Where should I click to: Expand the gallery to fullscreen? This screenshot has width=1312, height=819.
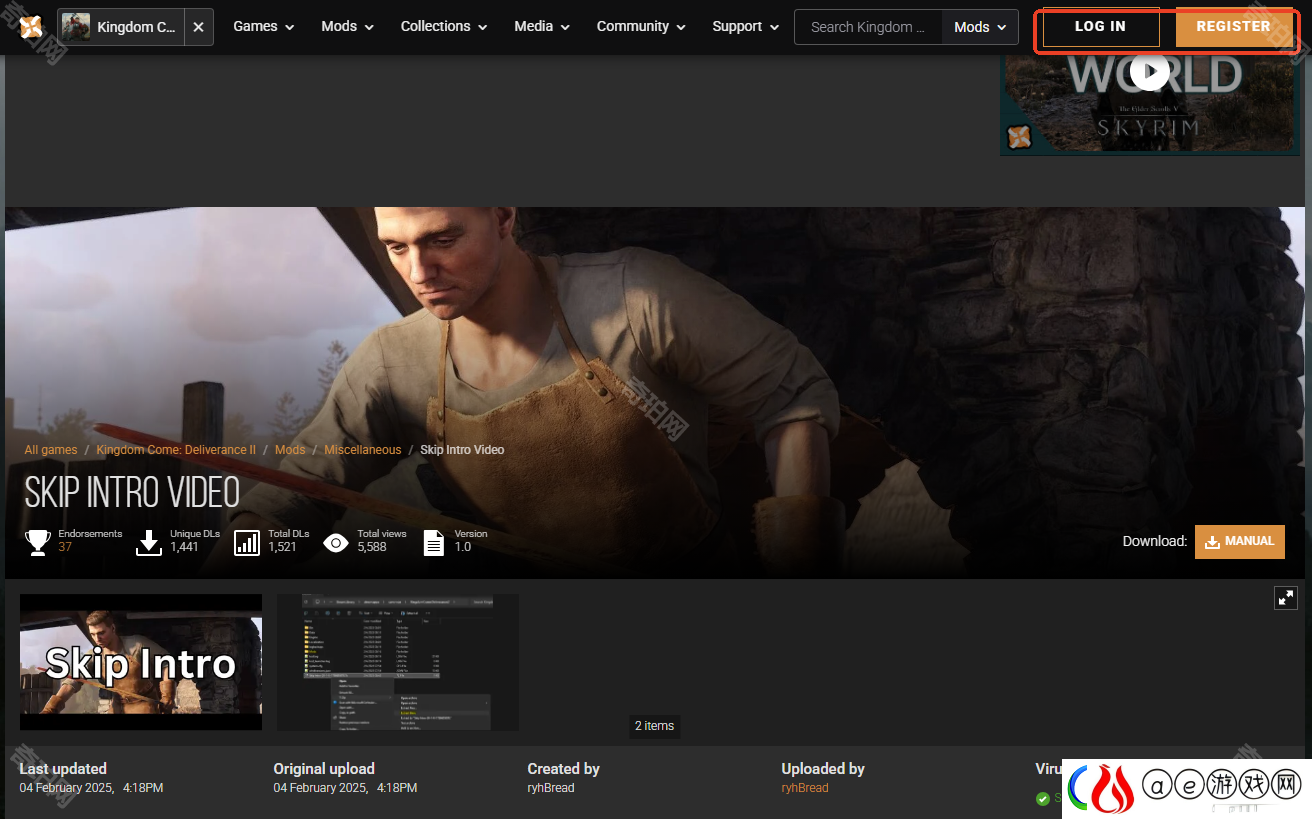[1286, 598]
